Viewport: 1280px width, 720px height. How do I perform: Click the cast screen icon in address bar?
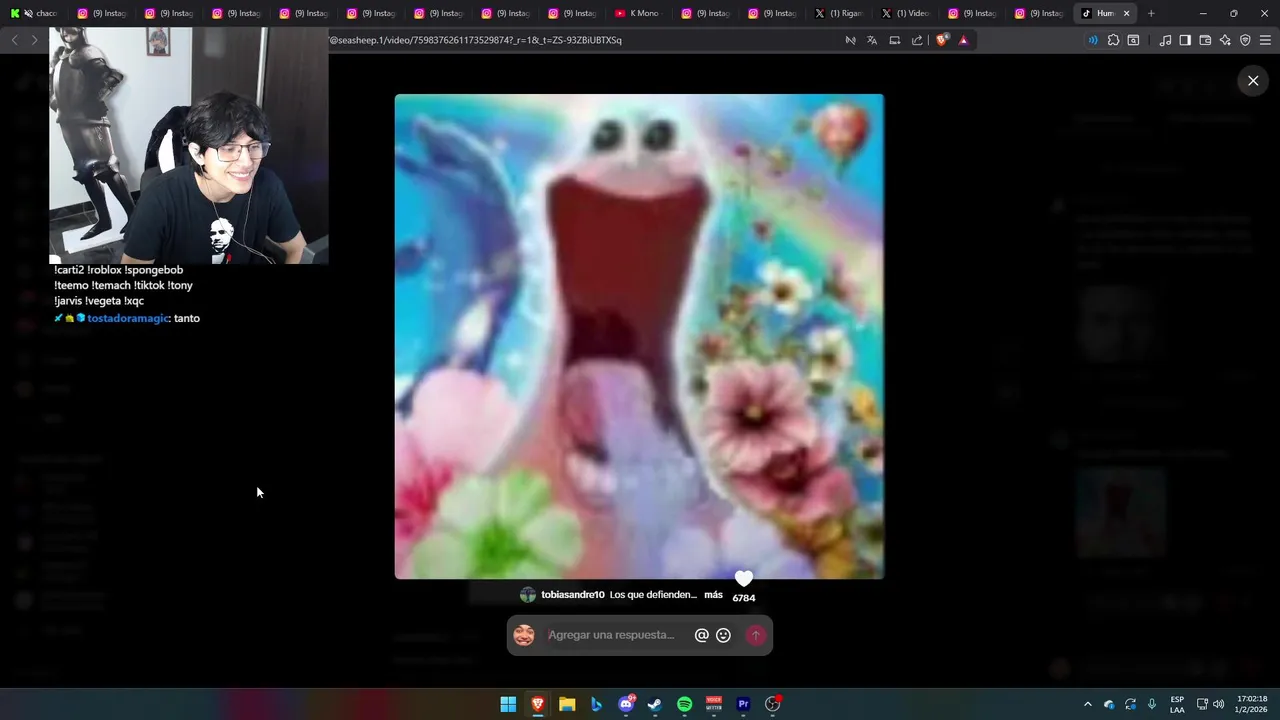coord(895,40)
